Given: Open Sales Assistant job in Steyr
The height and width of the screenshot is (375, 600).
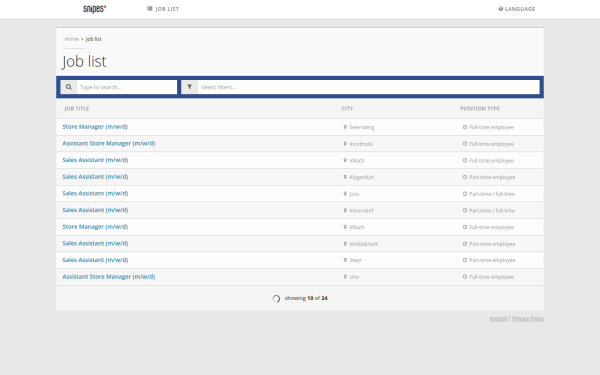Looking at the screenshot, I should (95, 260).
